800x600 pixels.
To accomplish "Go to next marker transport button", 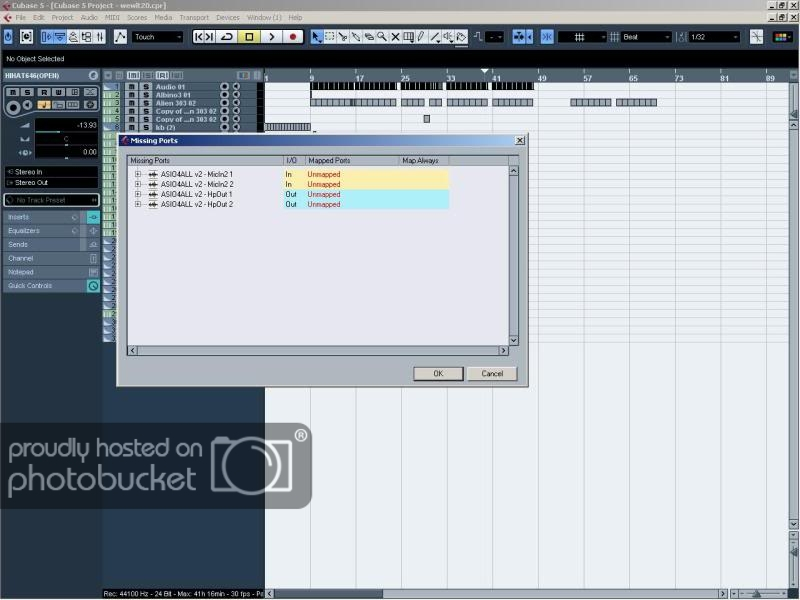I will [x=210, y=37].
